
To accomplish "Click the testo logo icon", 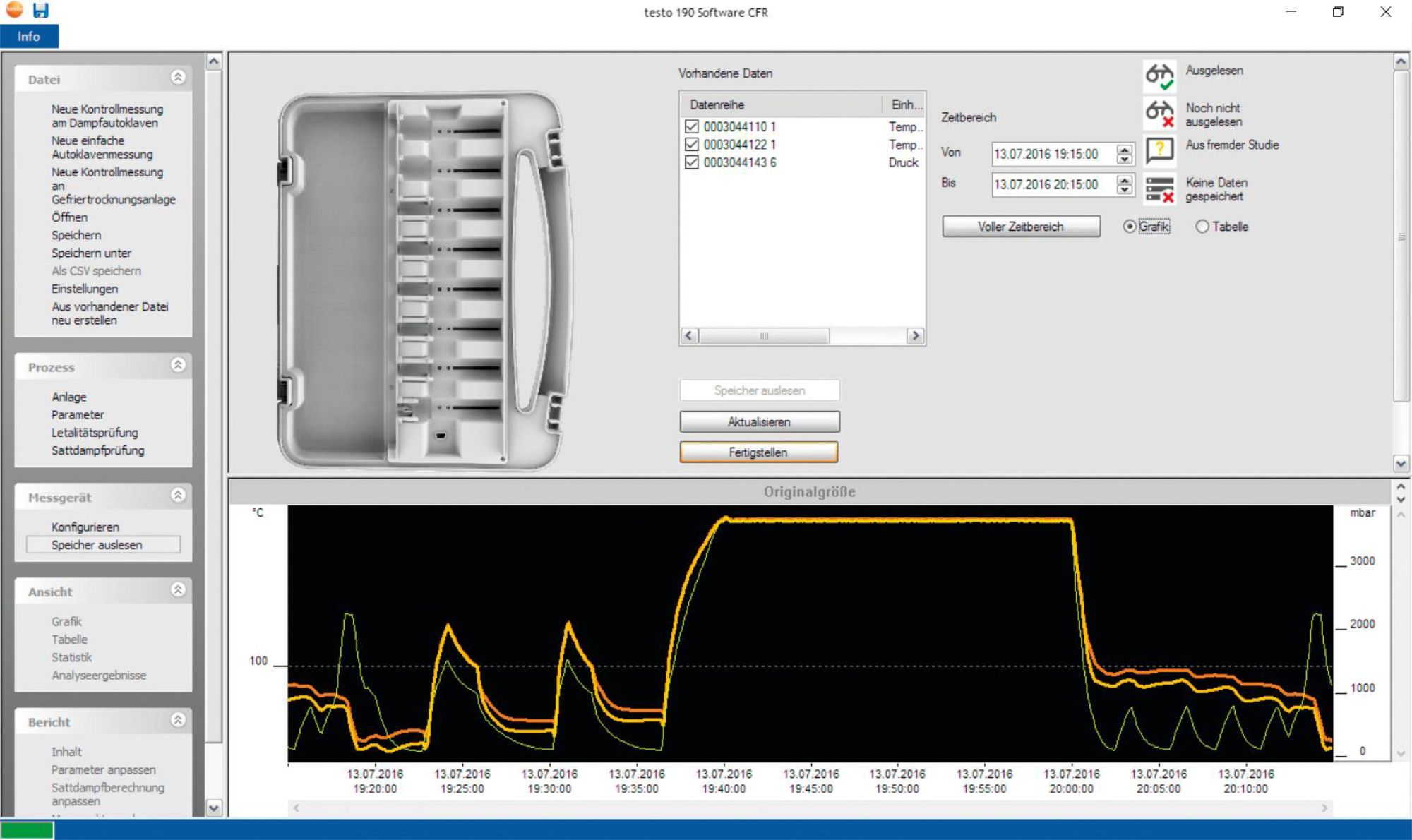I will [x=14, y=10].
